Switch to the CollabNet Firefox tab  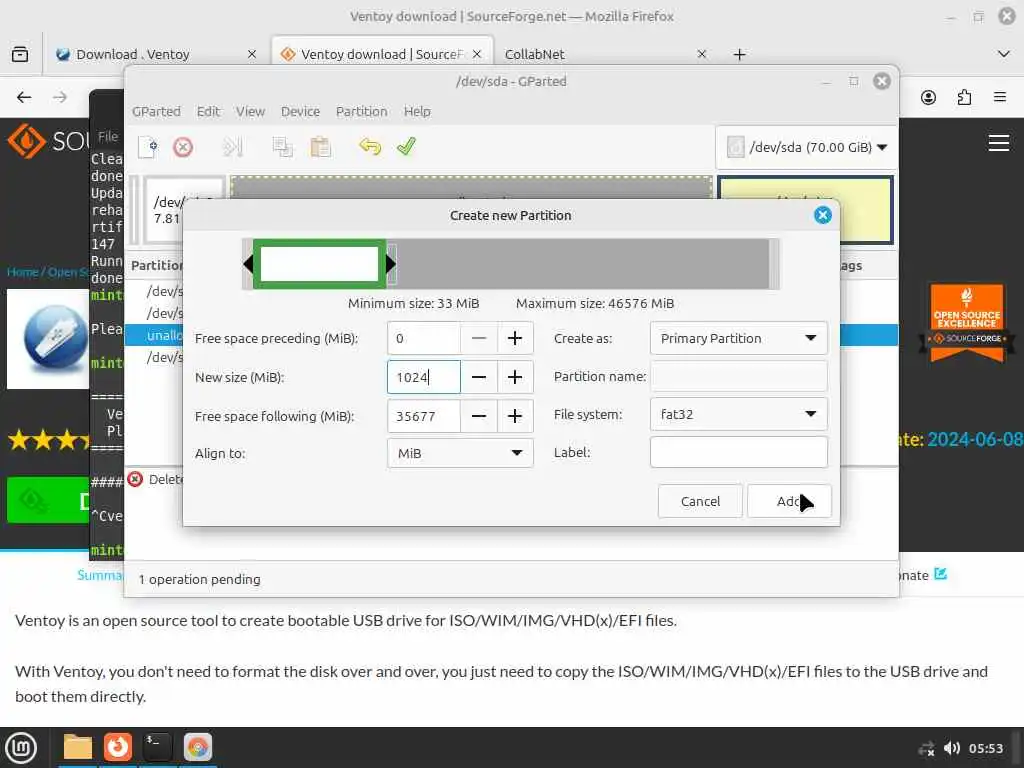coord(605,54)
